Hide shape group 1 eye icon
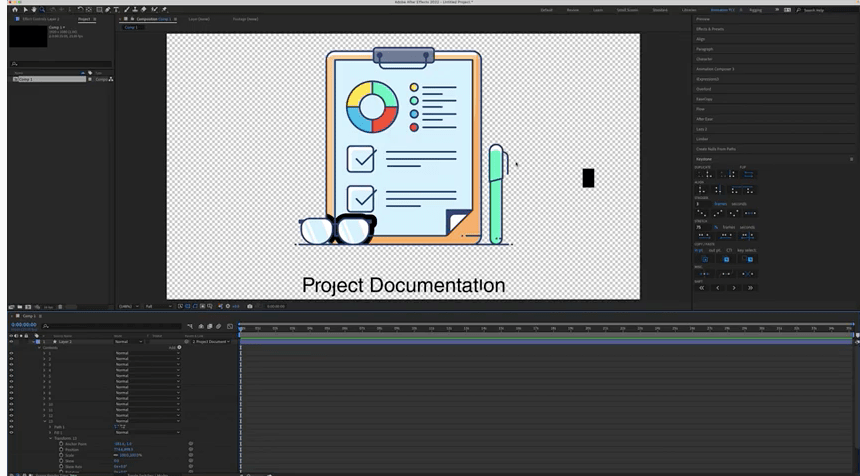Viewport: 860px width, 476px height. pos(11,353)
